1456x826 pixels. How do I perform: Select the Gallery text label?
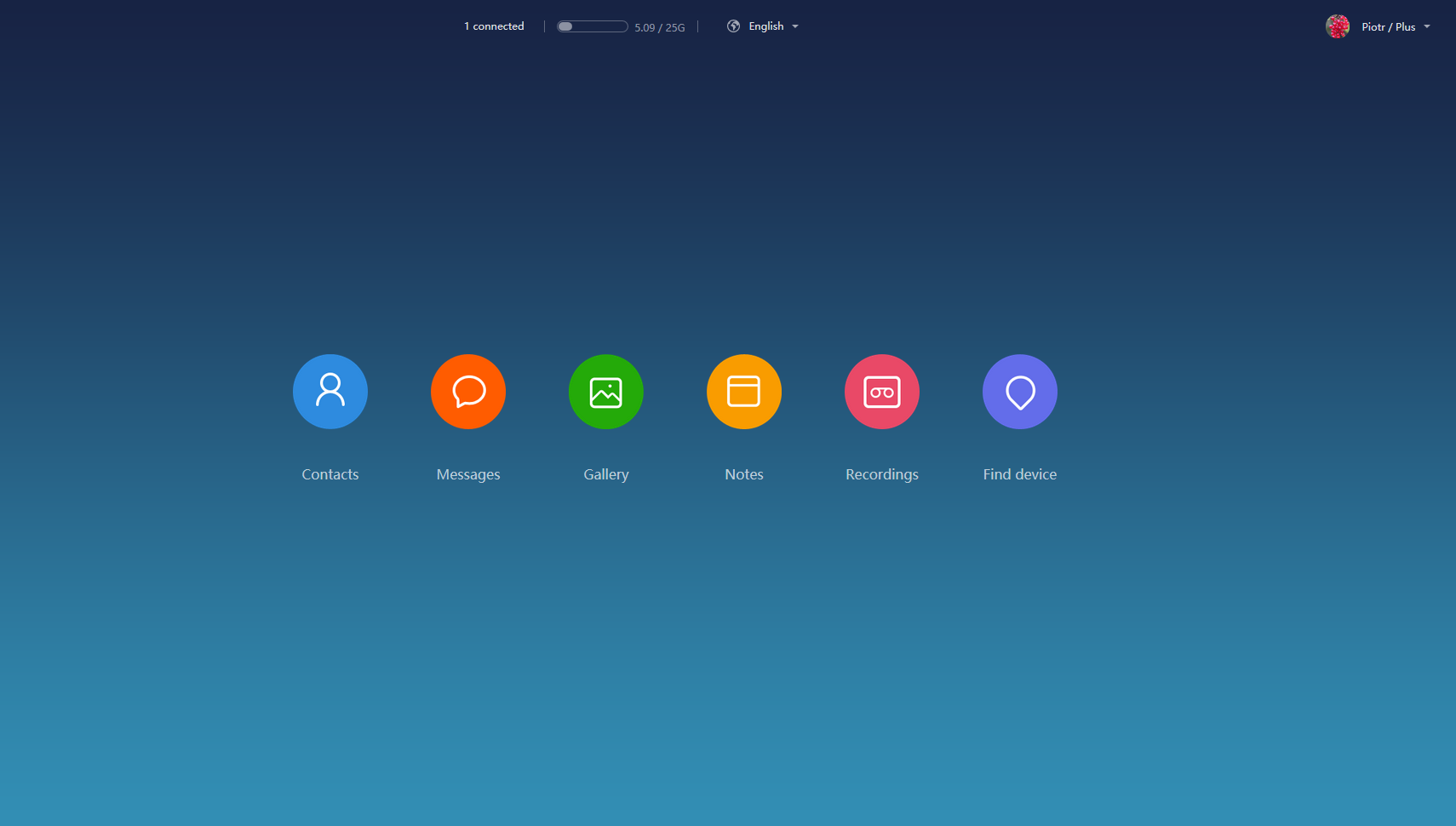(x=606, y=474)
